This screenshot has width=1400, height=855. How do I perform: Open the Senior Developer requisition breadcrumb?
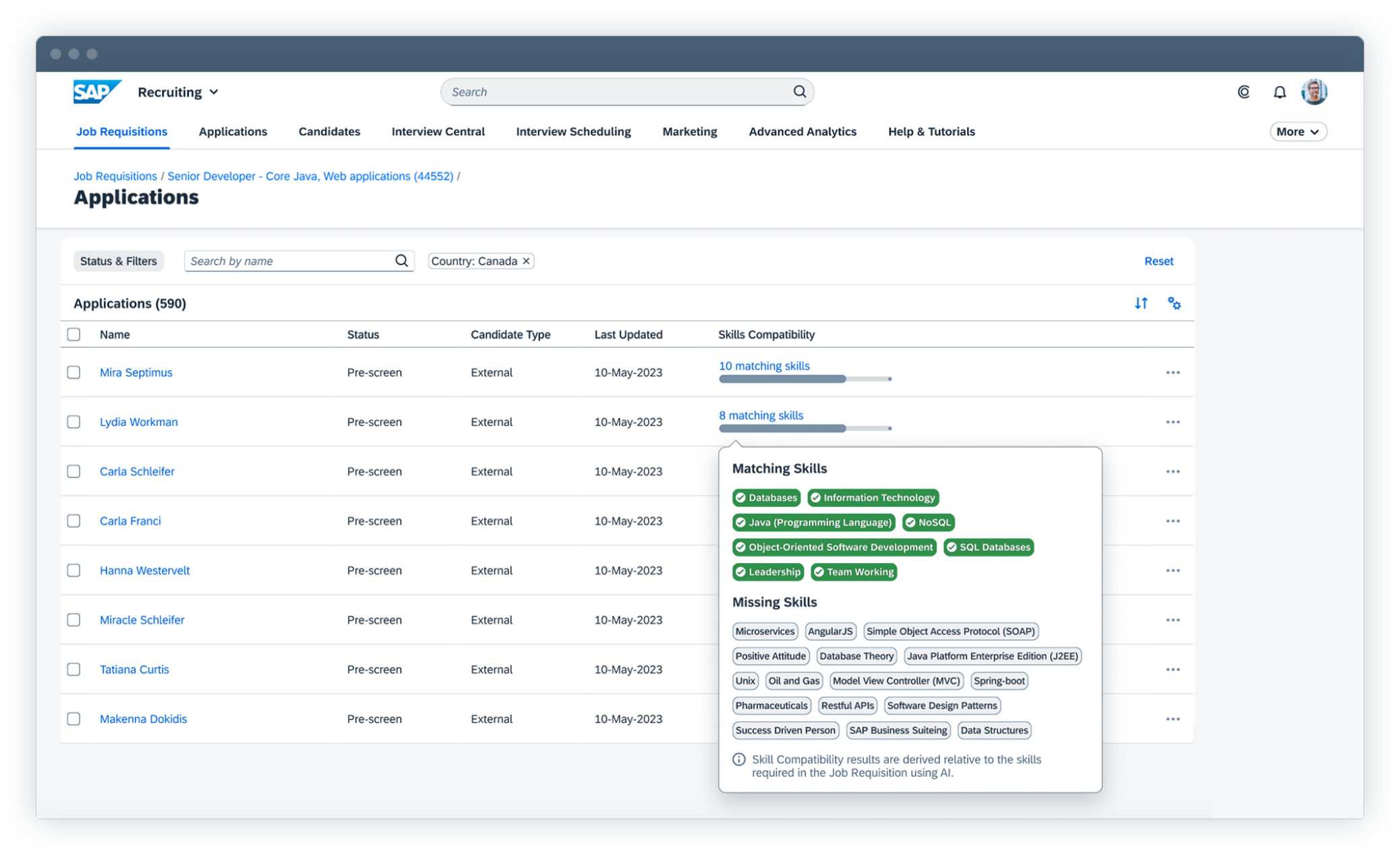click(310, 176)
